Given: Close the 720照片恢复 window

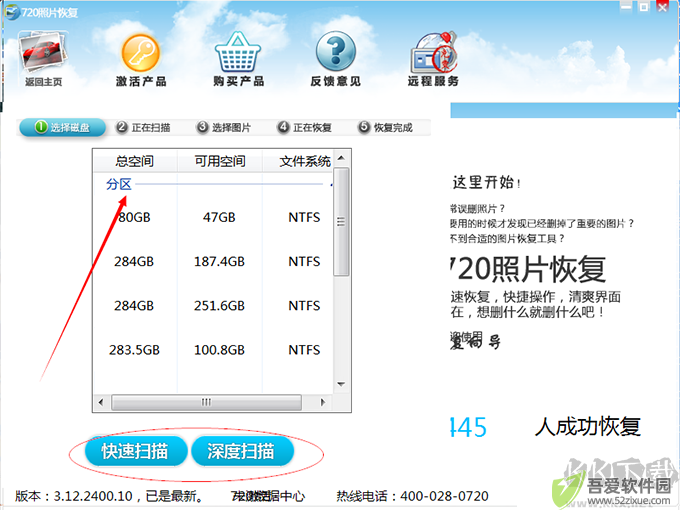Looking at the screenshot, I should tap(663, 7).
